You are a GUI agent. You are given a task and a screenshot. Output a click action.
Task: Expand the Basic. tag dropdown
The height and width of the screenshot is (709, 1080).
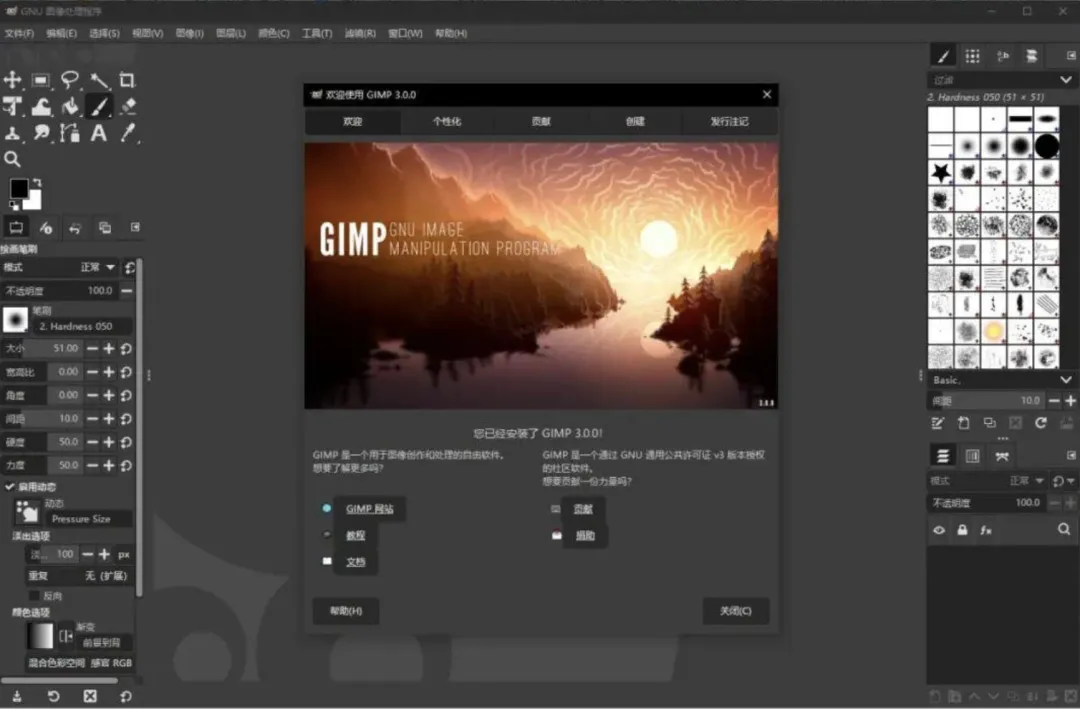click(1066, 380)
